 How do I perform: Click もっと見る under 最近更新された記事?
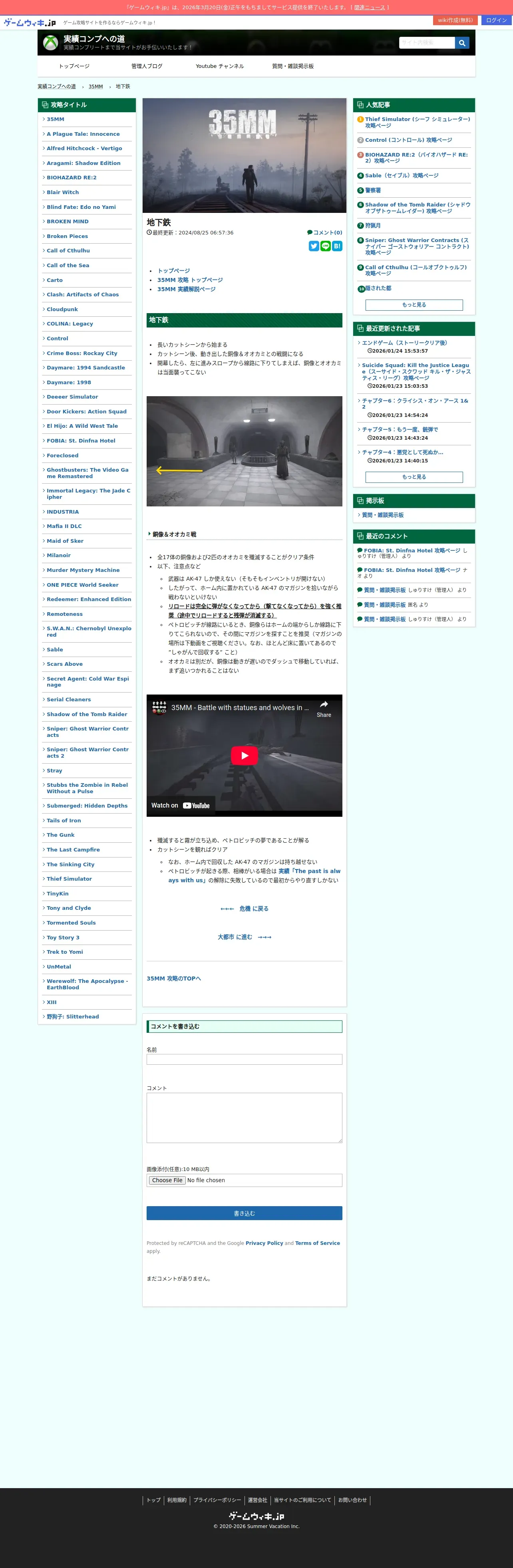(x=414, y=477)
